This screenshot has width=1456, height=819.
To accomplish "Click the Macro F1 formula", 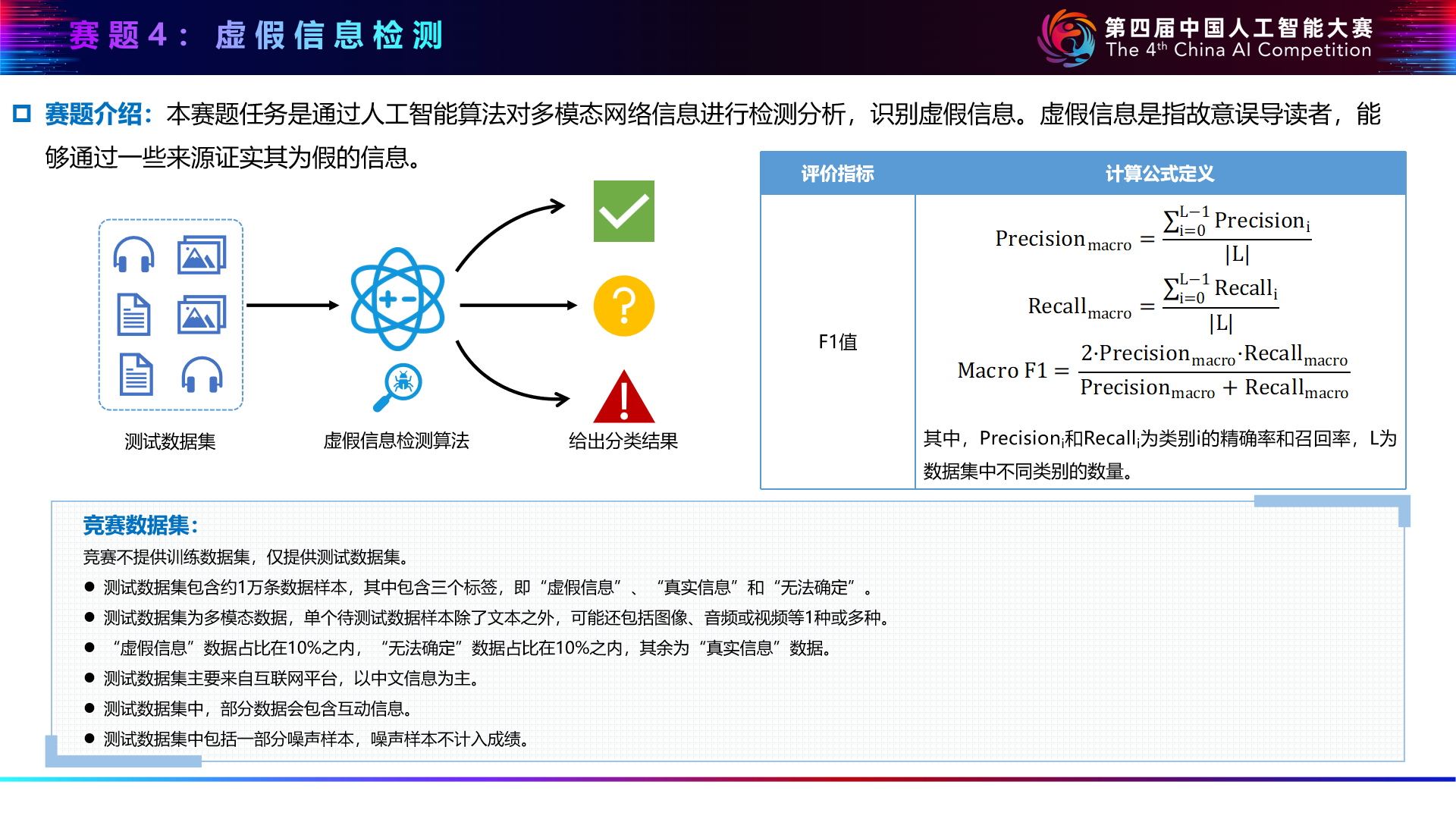I will [x=1153, y=371].
